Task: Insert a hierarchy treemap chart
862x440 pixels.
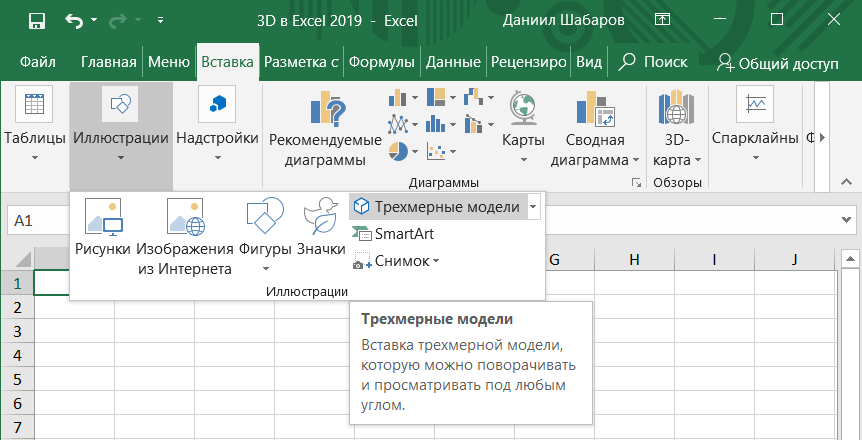Action: [440, 98]
